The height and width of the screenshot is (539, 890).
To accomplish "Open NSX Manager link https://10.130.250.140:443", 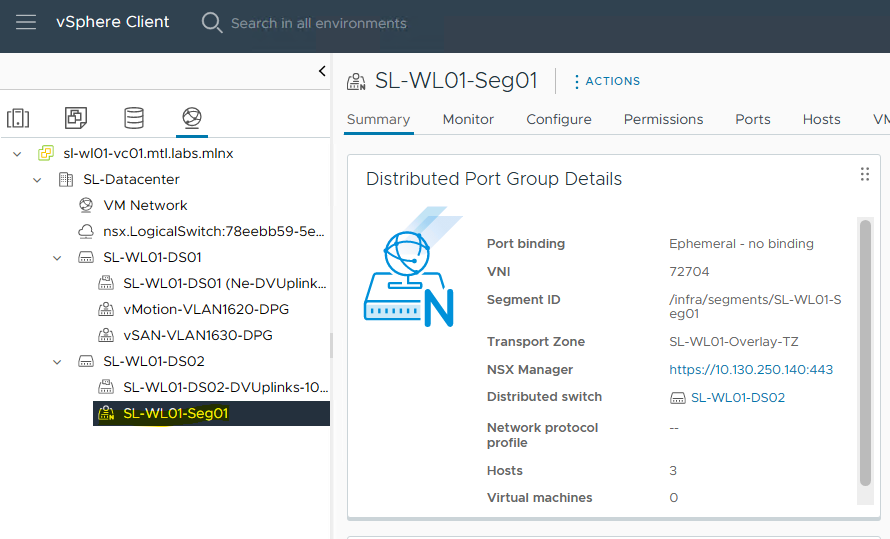I will [x=751, y=370].
